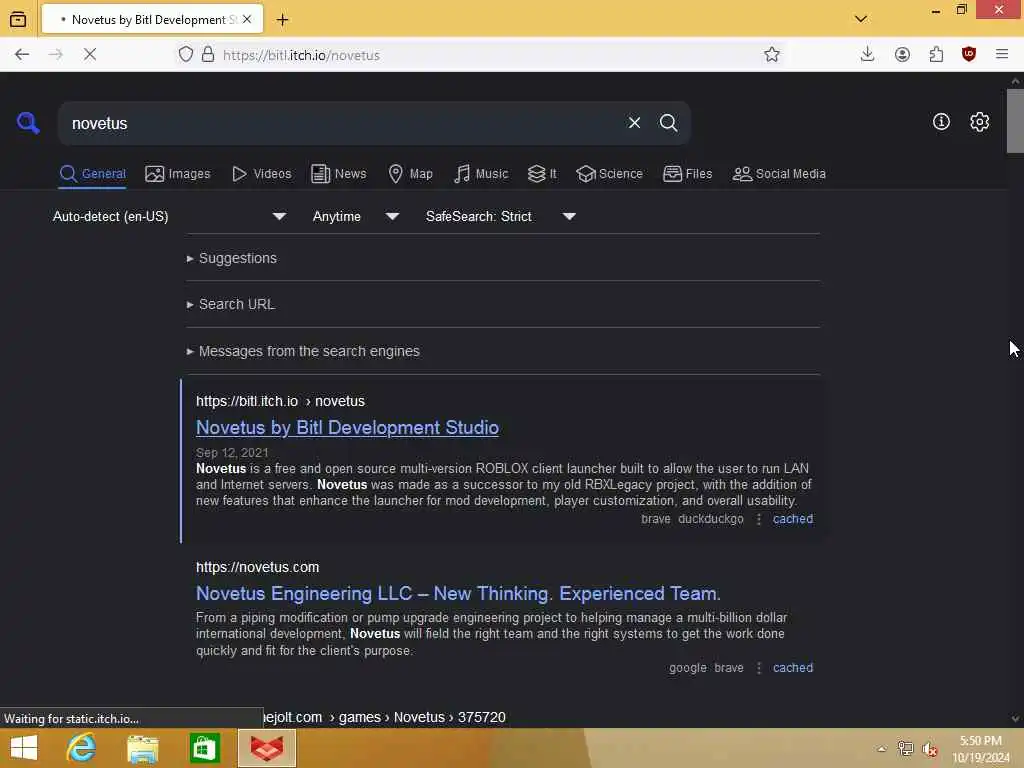This screenshot has height=768, width=1024.
Task: Launch Internet Explorer from taskbar
Action: (82, 748)
